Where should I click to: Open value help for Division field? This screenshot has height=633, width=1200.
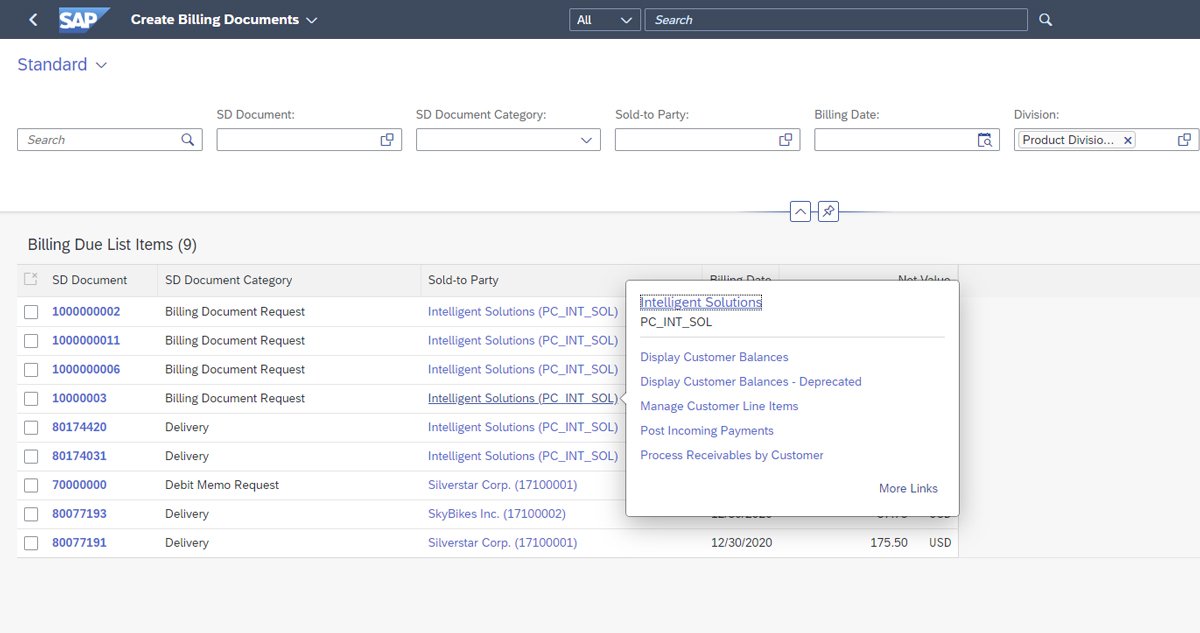1184,140
